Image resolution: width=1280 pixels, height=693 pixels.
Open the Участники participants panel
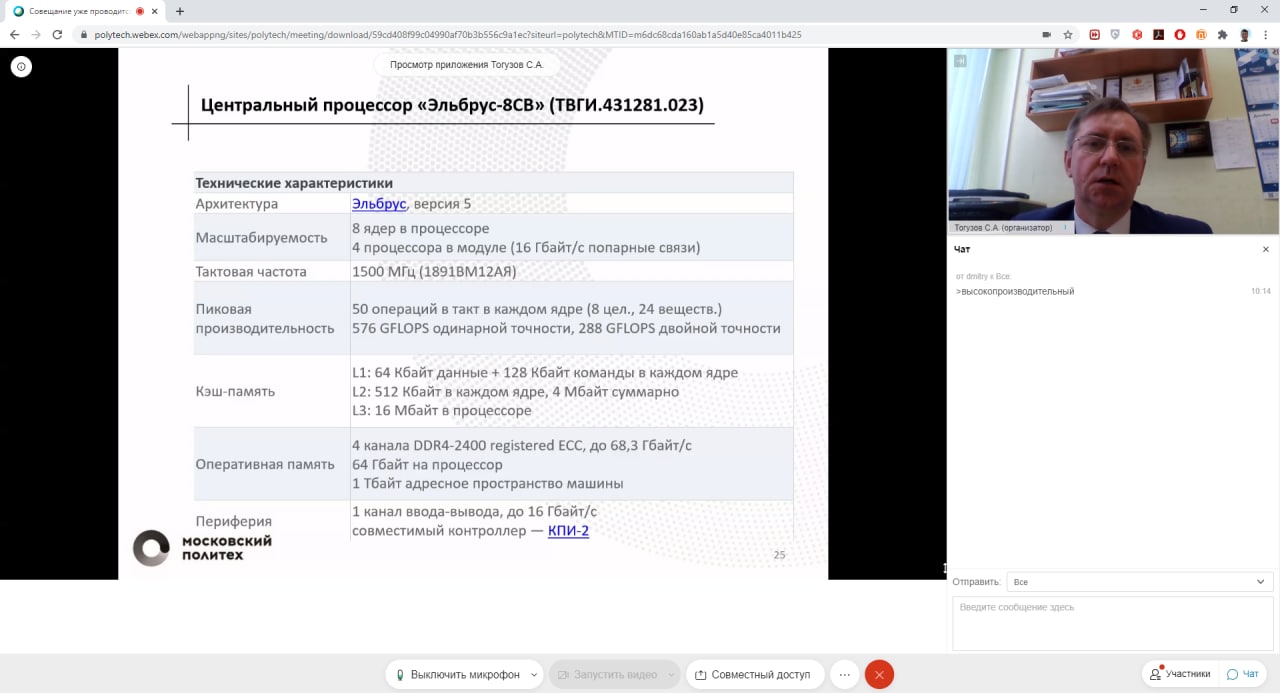coord(1180,674)
